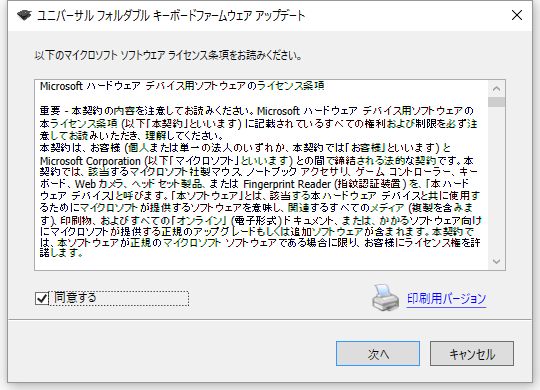Click the printer icon
Viewport: 540px width, 390px height.
tap(386, 298)
